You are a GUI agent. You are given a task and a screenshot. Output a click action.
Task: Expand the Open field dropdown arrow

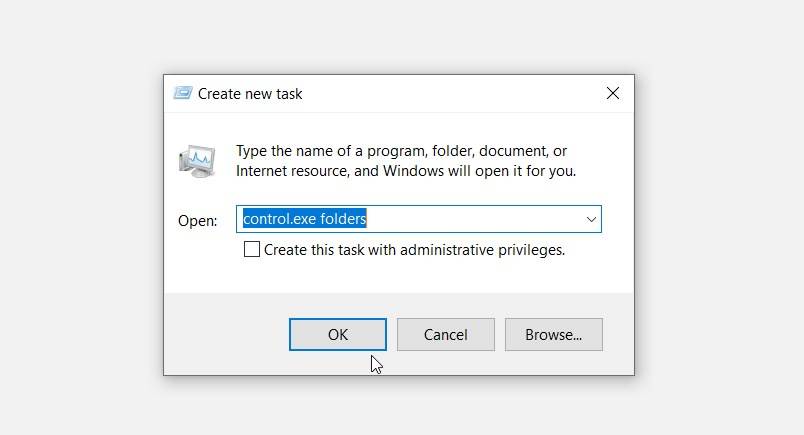pos(591,220)
